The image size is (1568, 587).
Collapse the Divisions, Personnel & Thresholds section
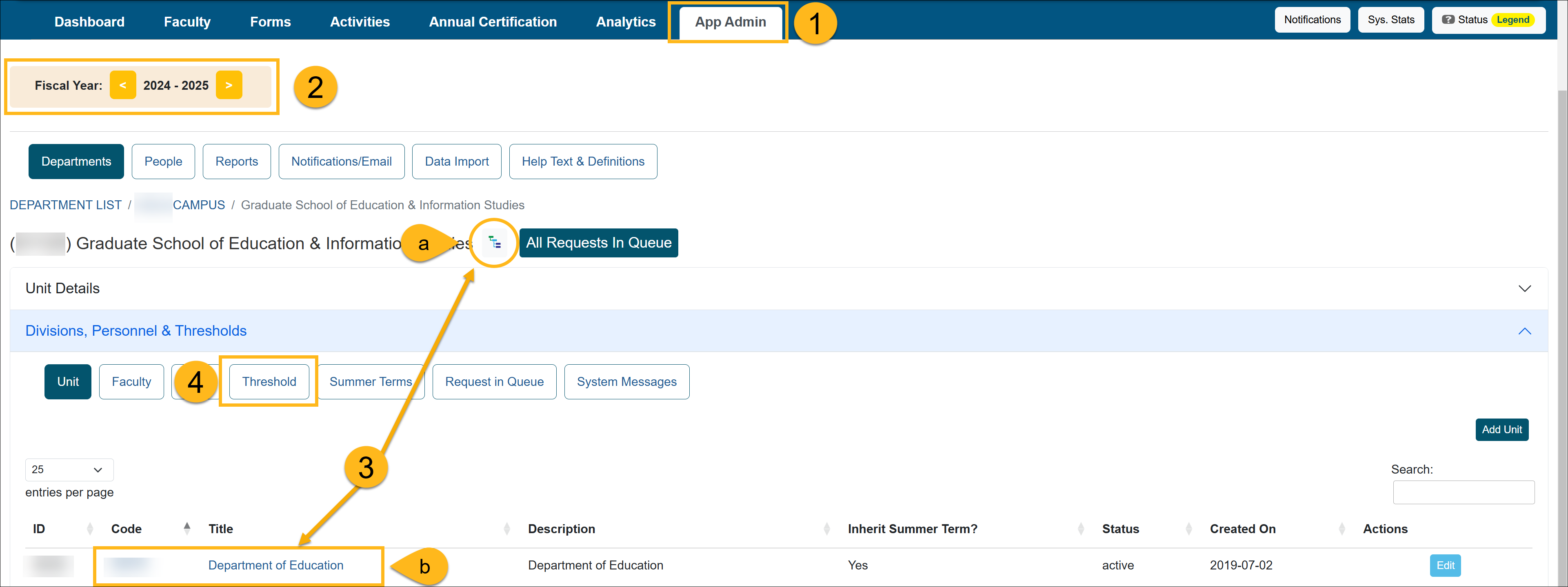coord(1524,331)
